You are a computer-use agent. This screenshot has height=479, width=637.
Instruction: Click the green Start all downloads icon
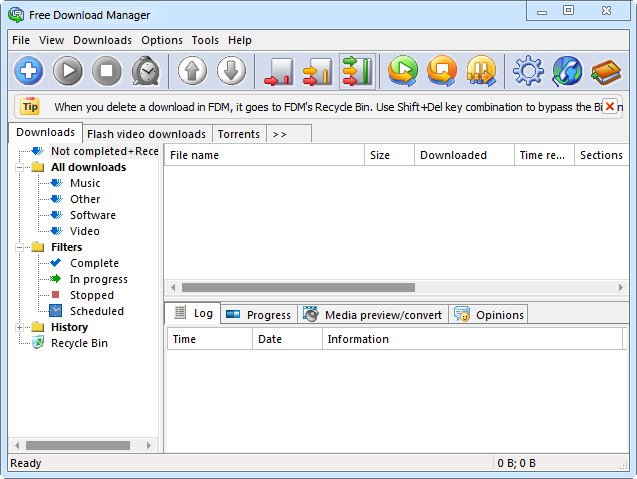tap(403, 71)
